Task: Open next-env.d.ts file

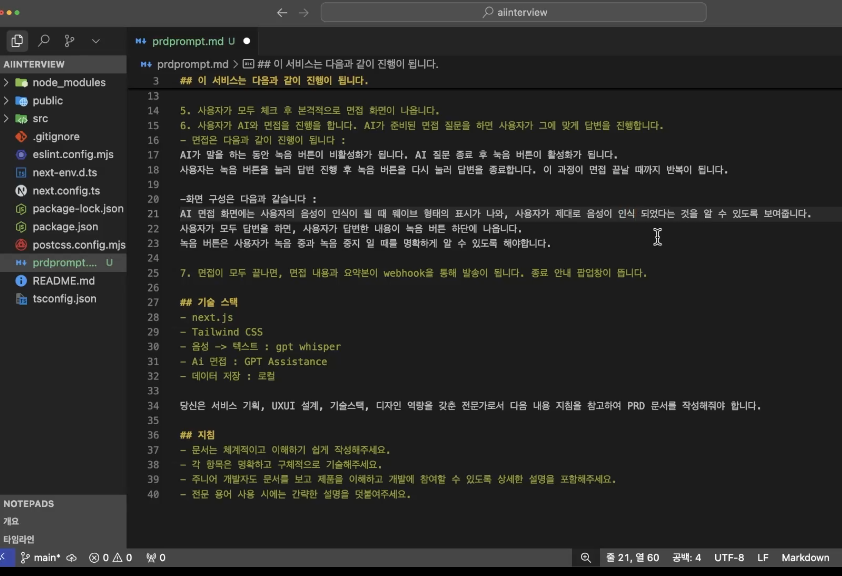Action: 63,172
